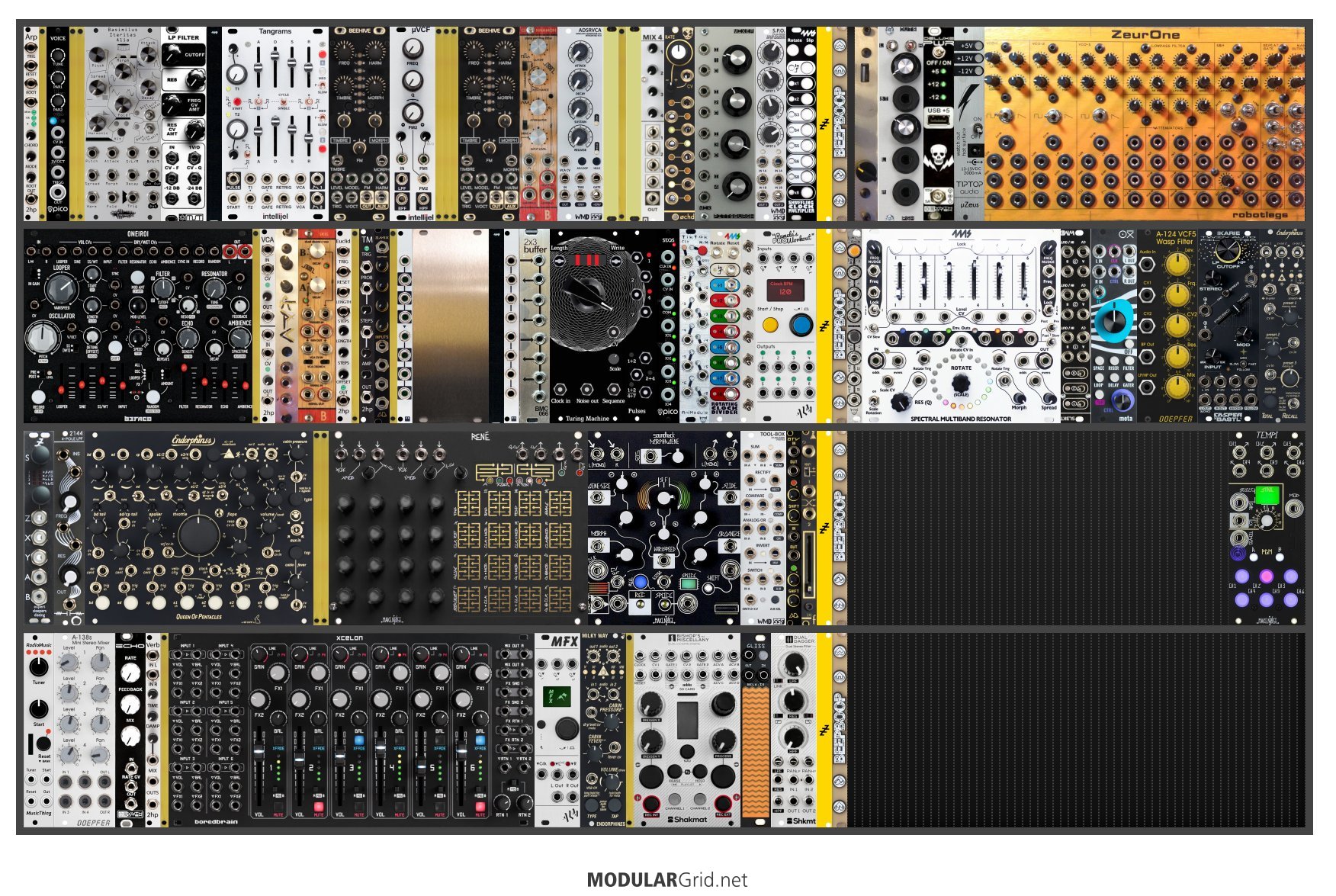Select the IKARIE filter module
The image size is (1336, 896).
click(x=1228, y=326)
